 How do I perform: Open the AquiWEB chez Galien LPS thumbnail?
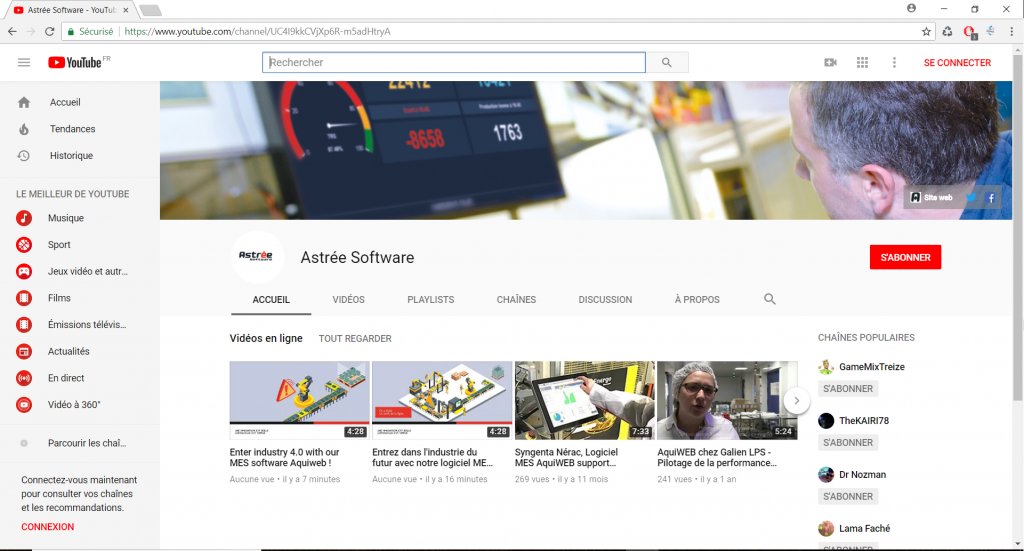pos(727,400)
